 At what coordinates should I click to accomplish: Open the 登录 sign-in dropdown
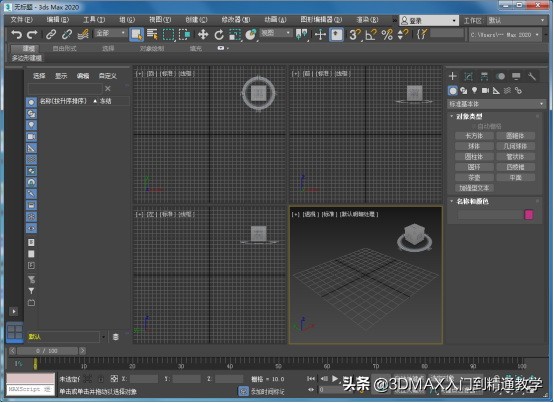429,20
